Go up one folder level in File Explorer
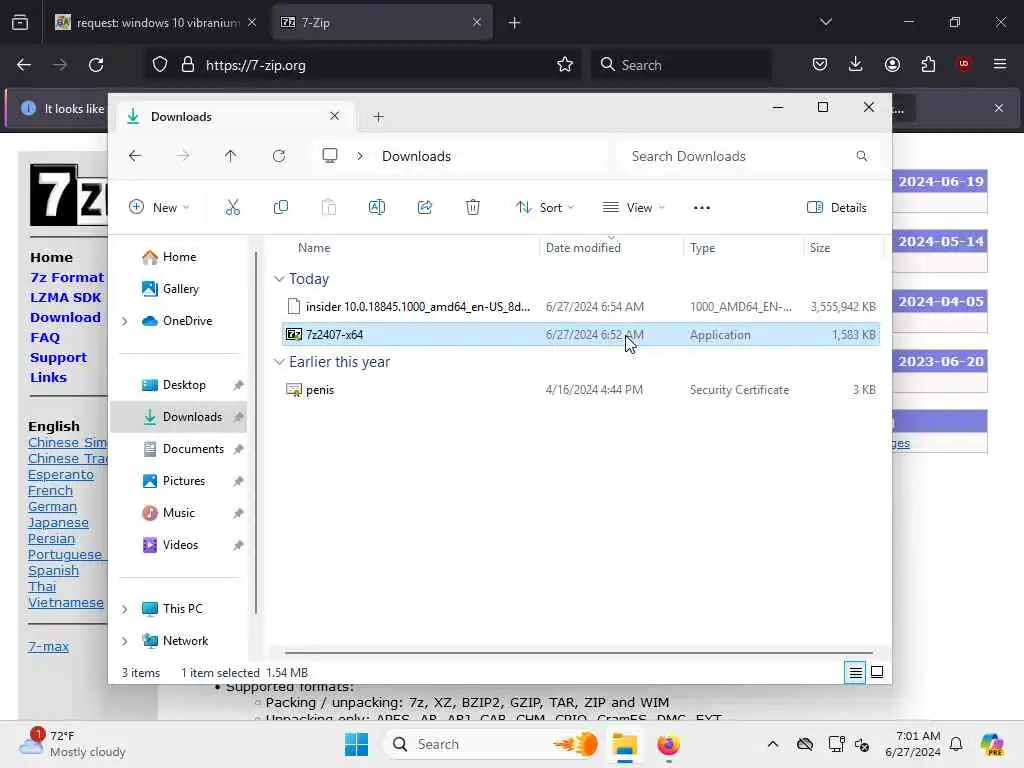This screenshot has width=1024, height=768. click(x=231, y=156)
